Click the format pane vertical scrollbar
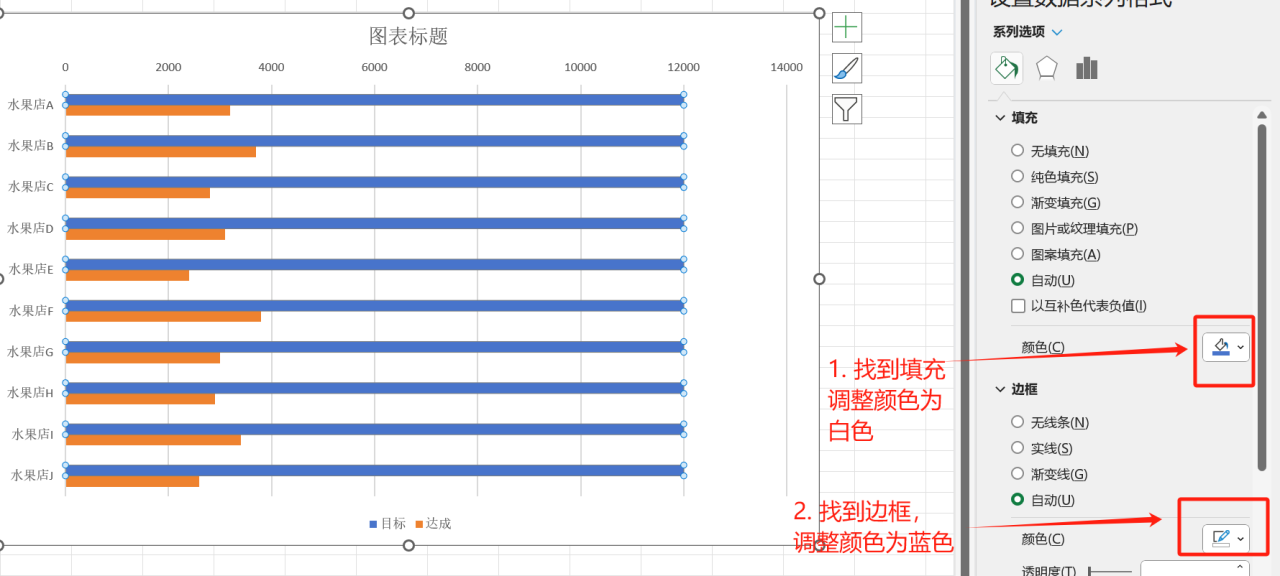The width and height of the screenshot is (1280, 576). pyautogui.click(x=1262, y=300)
